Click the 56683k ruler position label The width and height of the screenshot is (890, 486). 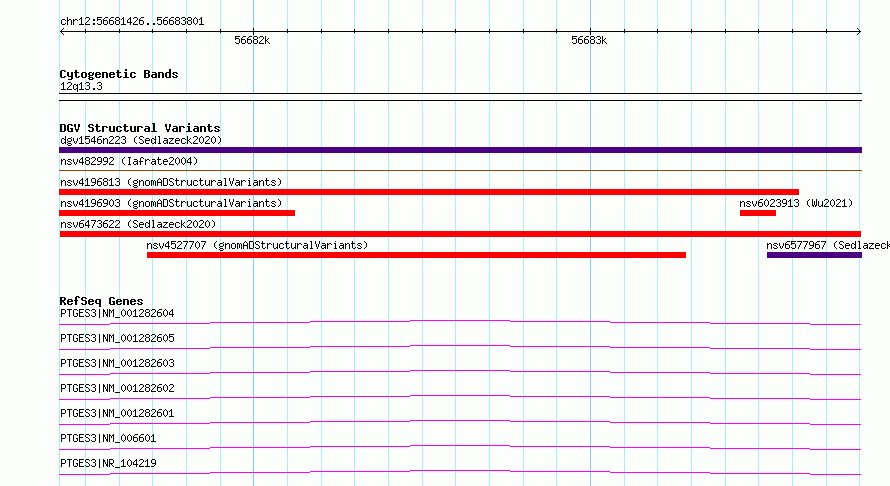[x=589, y=40]
